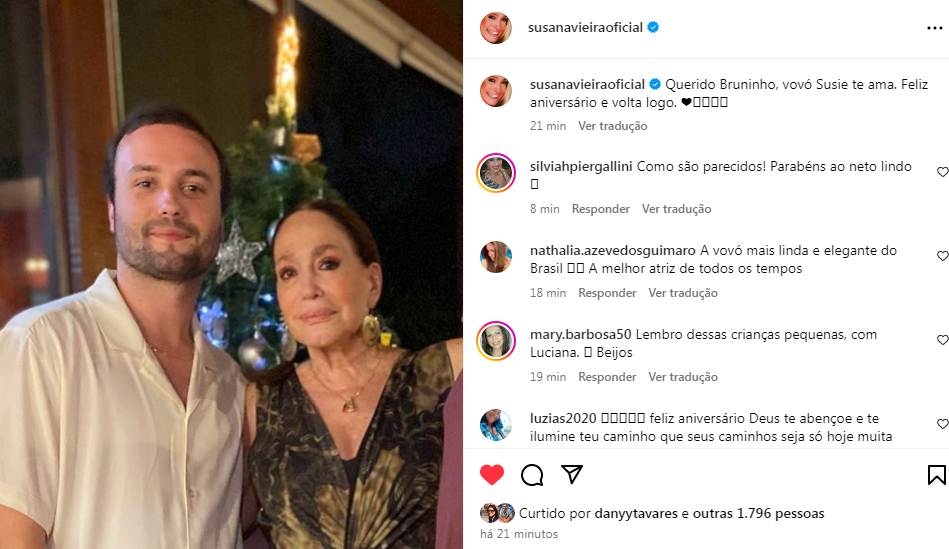This screenshot has height=549, width=949.
Task: Open susanavieiraoficial header profile picture
Action: pyautogui.click(x=495, y=28)
